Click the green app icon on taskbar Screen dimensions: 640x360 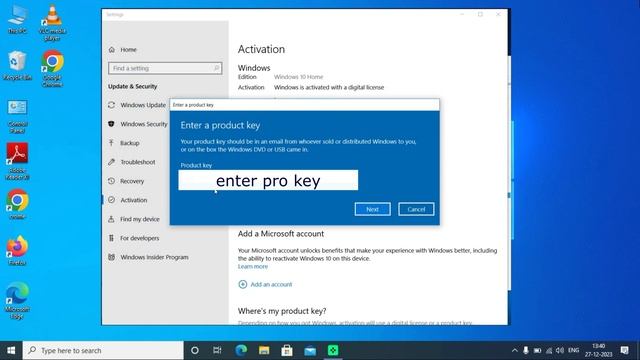pos(333,351)
